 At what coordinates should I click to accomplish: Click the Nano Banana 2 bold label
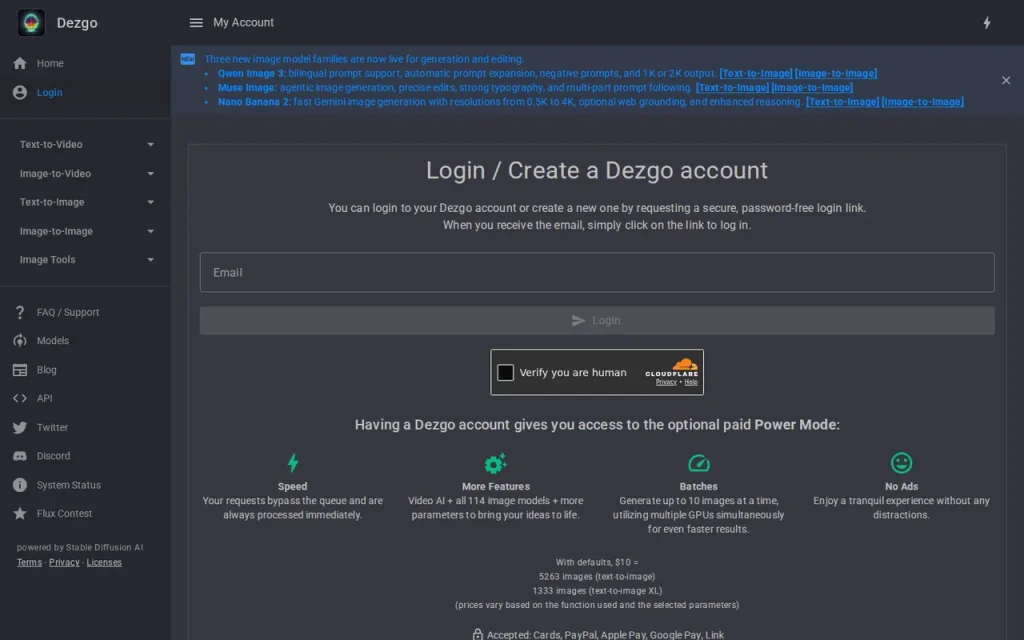point(254,102)
